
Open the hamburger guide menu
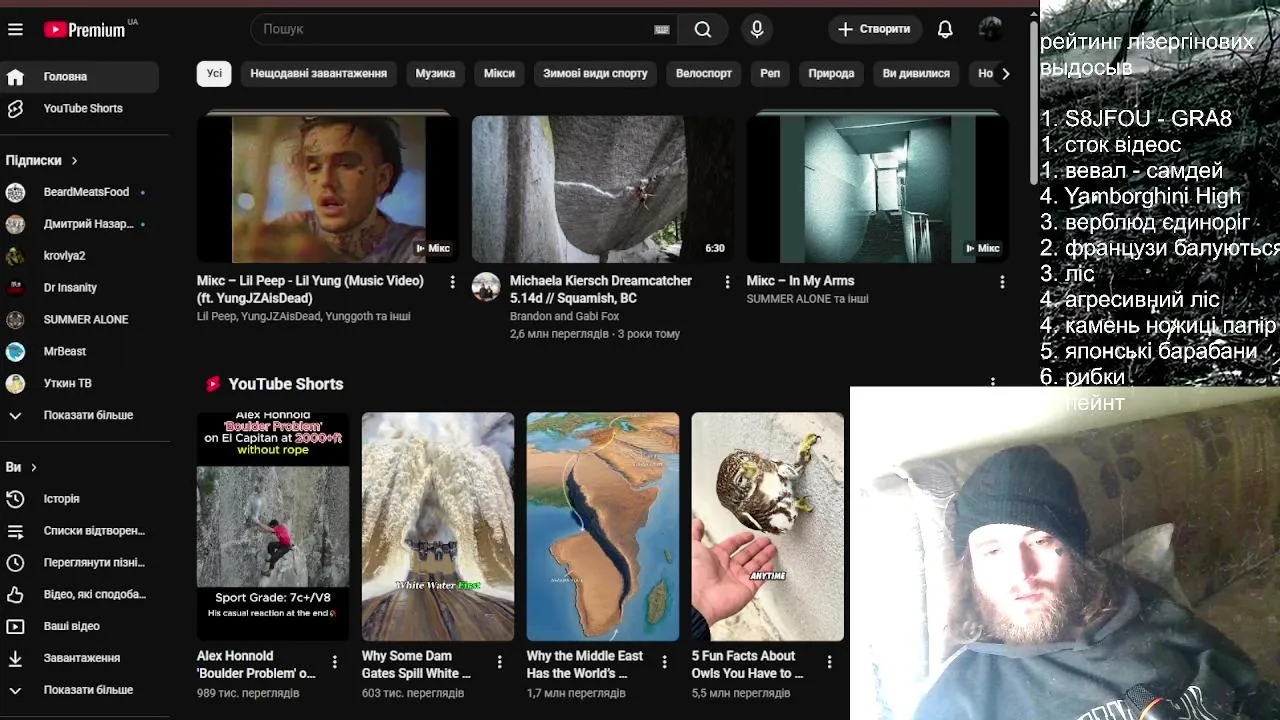15,29
